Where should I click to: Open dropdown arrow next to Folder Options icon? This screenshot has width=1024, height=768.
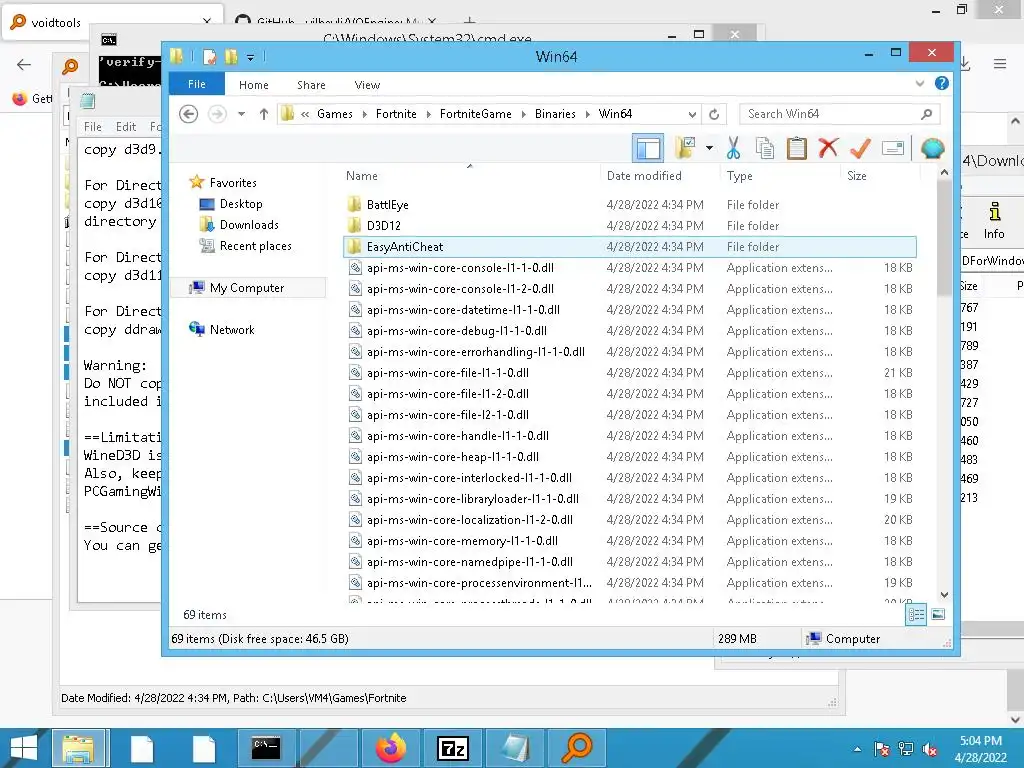click(709, 148)
